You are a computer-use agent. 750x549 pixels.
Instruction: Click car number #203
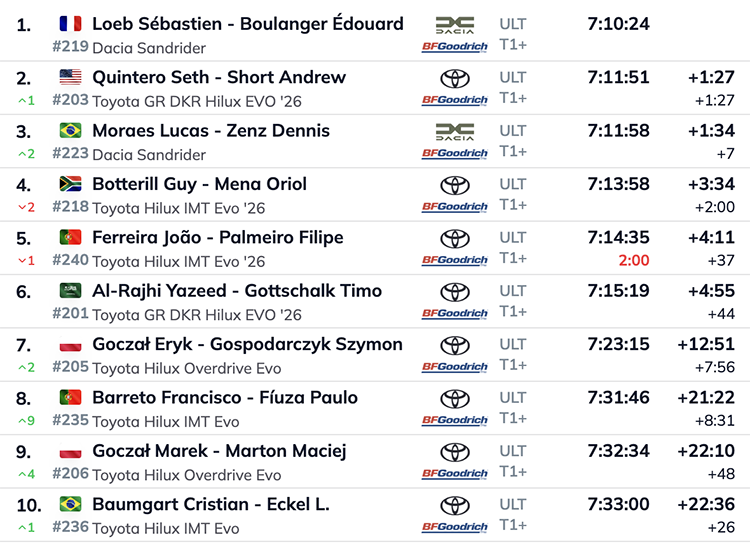tap(69, 101)
